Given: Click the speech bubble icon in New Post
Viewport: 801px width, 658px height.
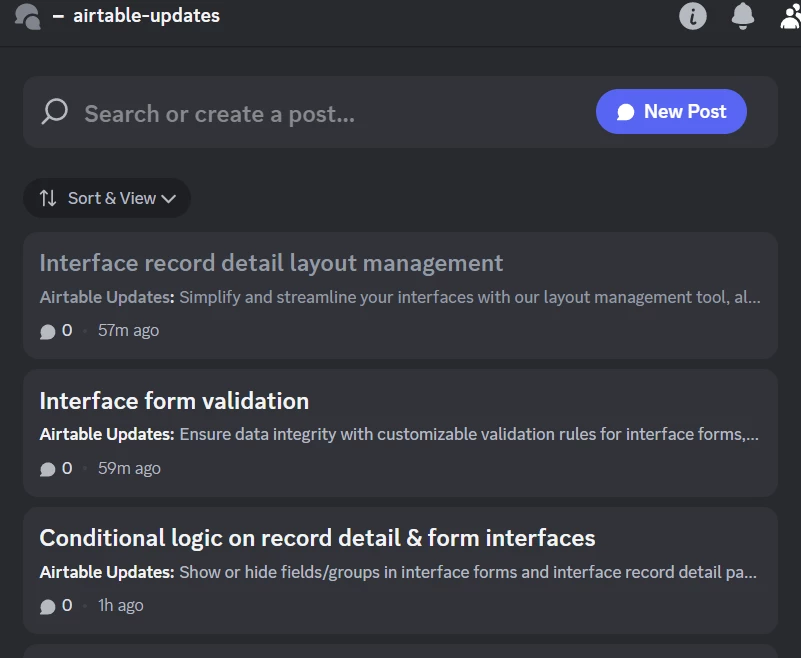Looking at the screenshot, I should [625, 112].
